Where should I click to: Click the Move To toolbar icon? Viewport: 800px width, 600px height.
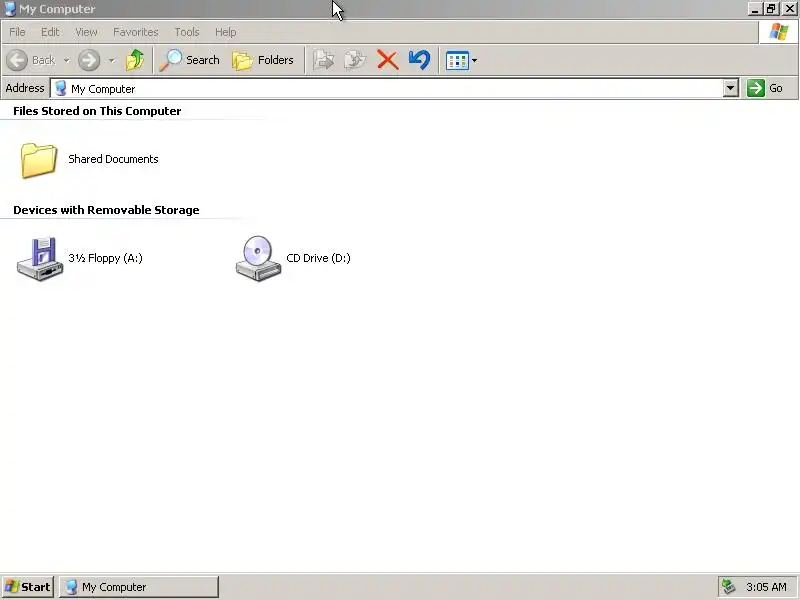point(323,60)
